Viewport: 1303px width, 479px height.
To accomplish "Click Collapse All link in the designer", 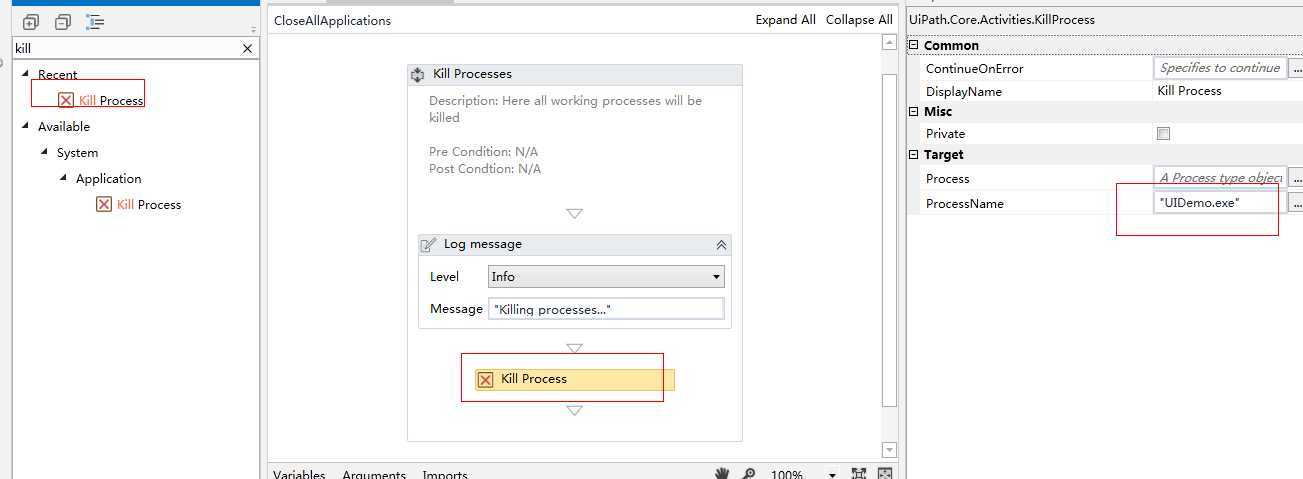I will [859, 20].
